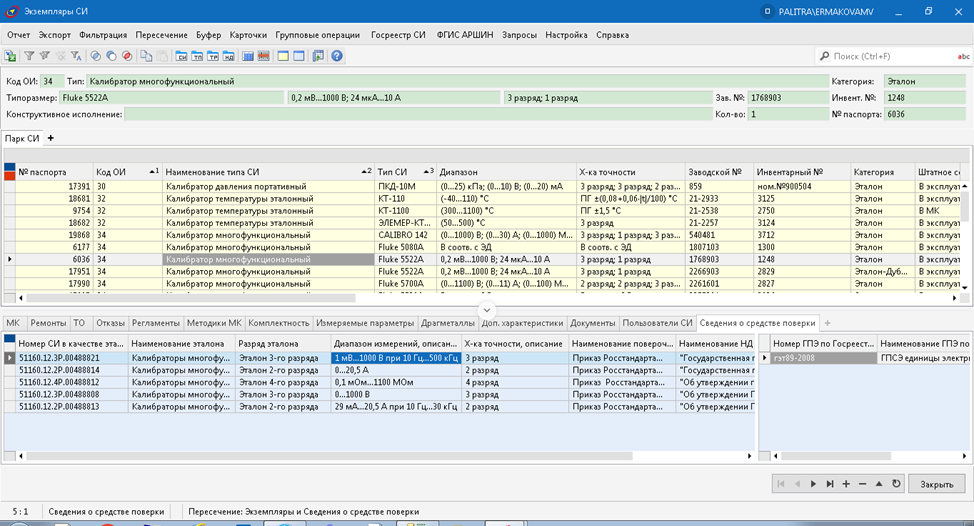Go to next record arrow in navigator
974x526 pixels.
813,484
